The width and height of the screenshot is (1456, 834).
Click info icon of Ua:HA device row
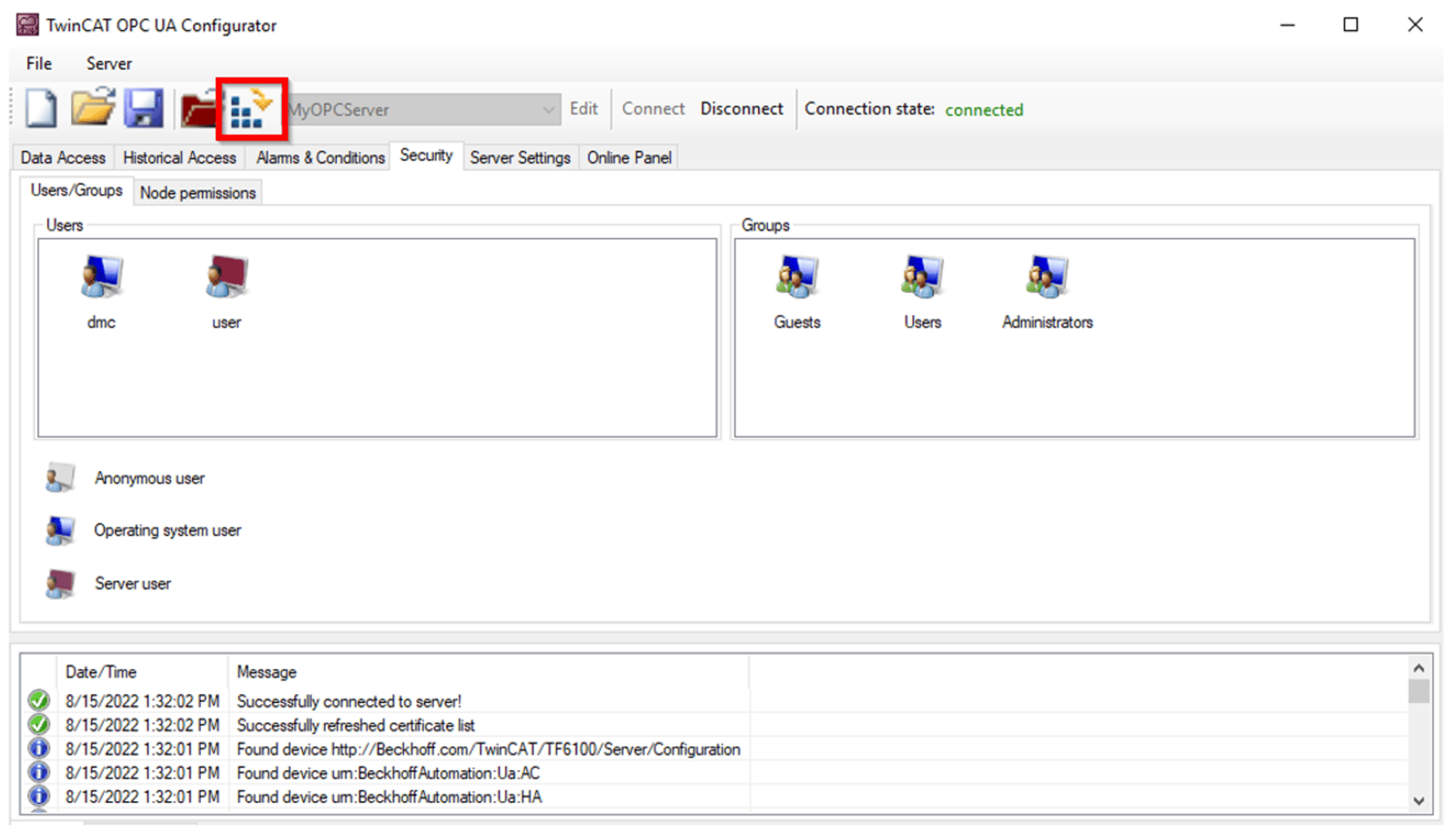point(38,796)
